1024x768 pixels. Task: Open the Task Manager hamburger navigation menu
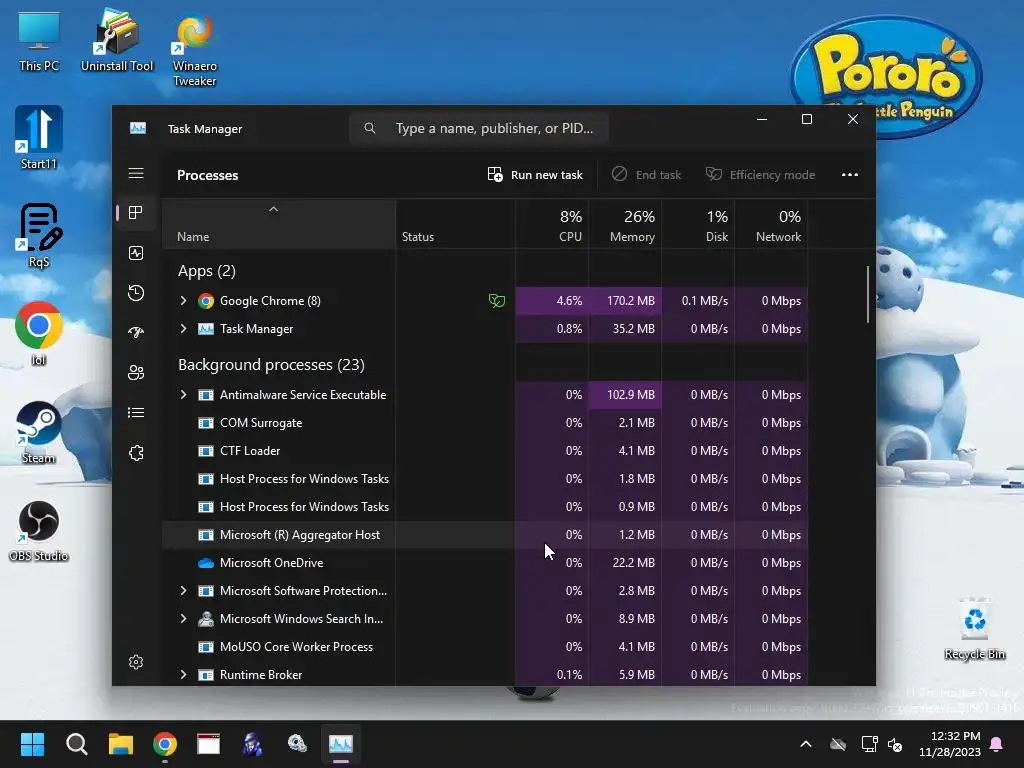pyautogui.click(x=136, y=173)
